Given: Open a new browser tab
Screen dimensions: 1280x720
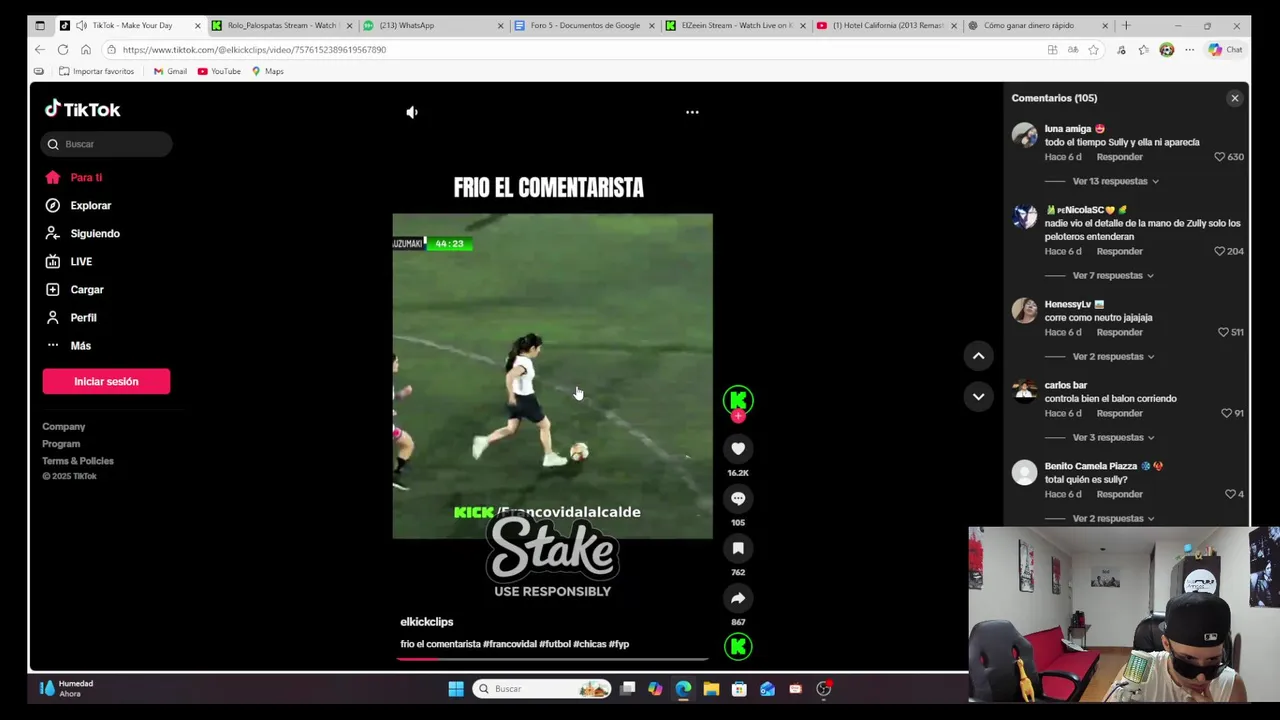Looking at the screenshot, I should pyautogui.click(x=1126, y=25).
